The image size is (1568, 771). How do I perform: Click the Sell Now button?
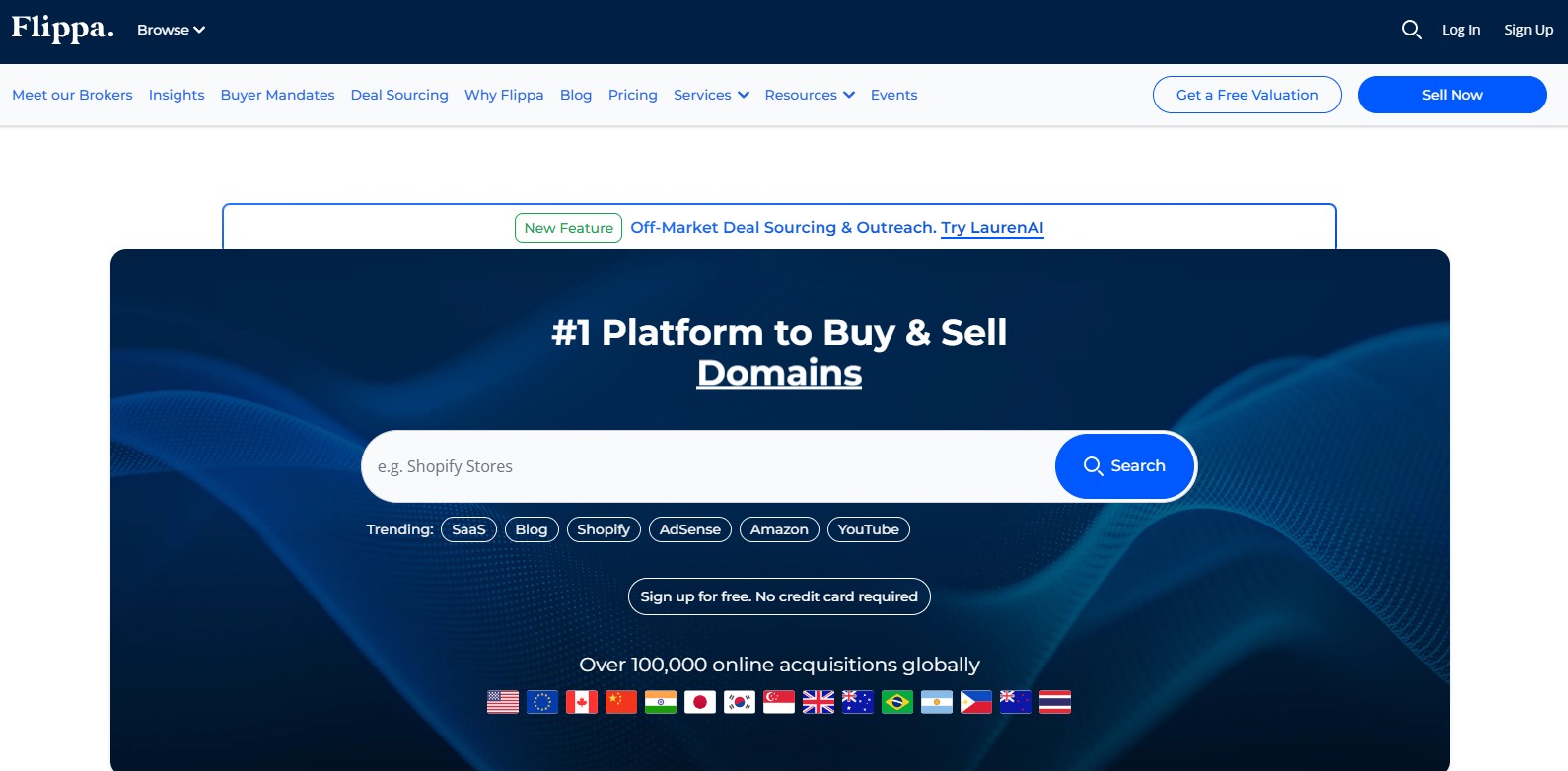pyautogui.click(x=1452, y=95)
